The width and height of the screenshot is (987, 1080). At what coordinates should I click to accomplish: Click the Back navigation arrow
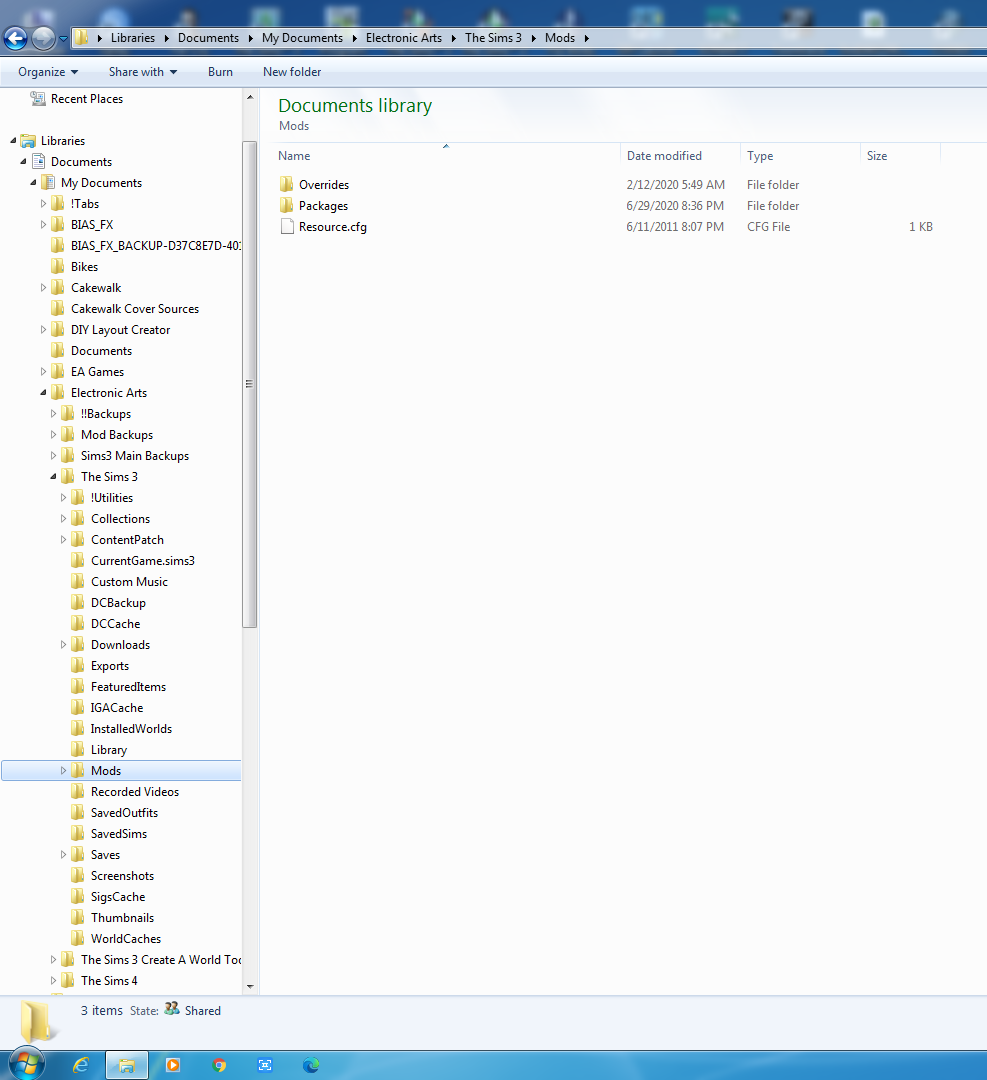tap(15, 39)
